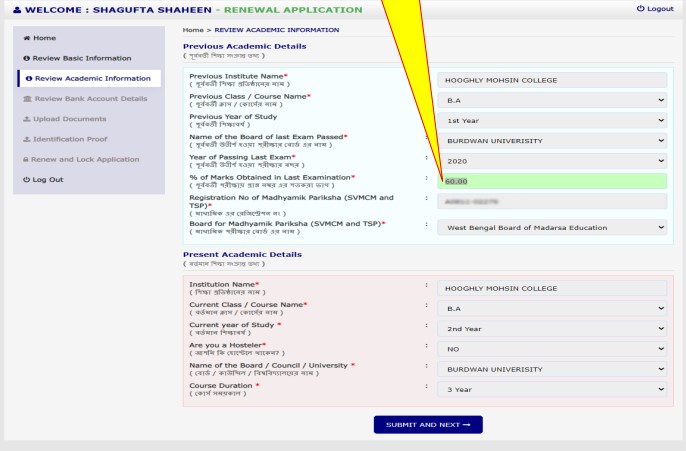Click the power icon beside Log Out
The height and width of the screenshot is (451, 686).
point(27,179)
